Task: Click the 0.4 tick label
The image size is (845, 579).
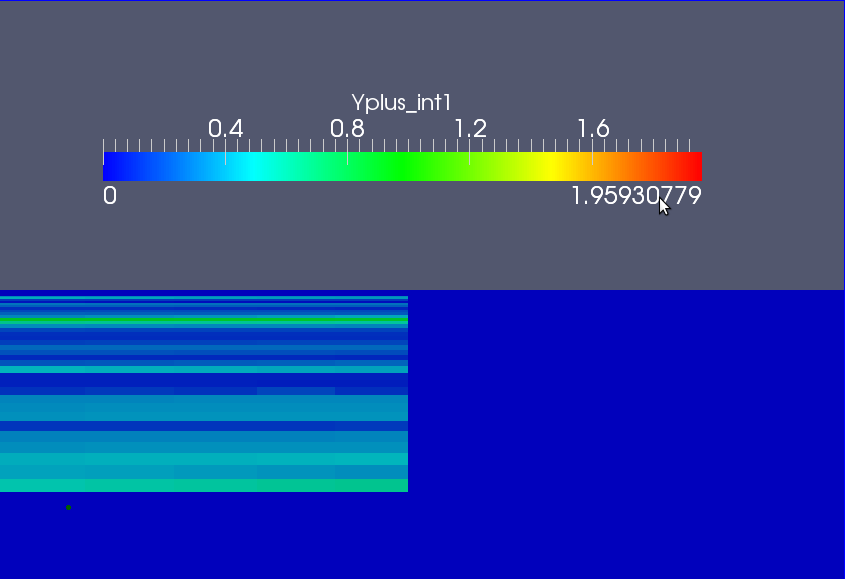Action: [x=225, y=129]
